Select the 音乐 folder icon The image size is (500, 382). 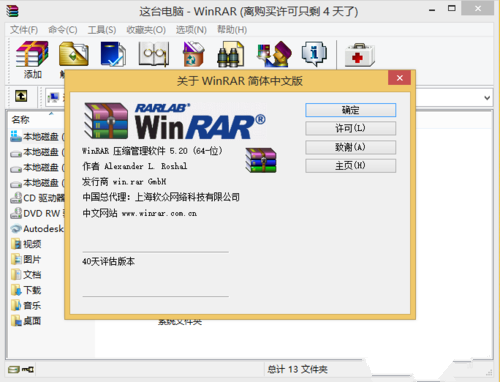coord(16,305)
